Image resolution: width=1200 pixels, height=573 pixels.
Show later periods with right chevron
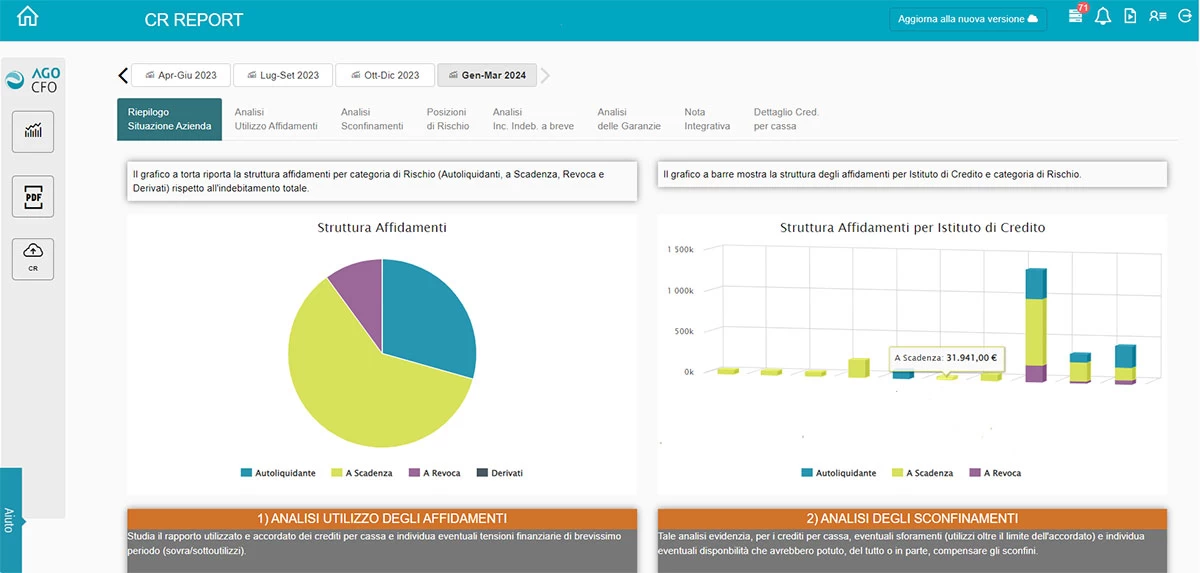click(546, 75)
